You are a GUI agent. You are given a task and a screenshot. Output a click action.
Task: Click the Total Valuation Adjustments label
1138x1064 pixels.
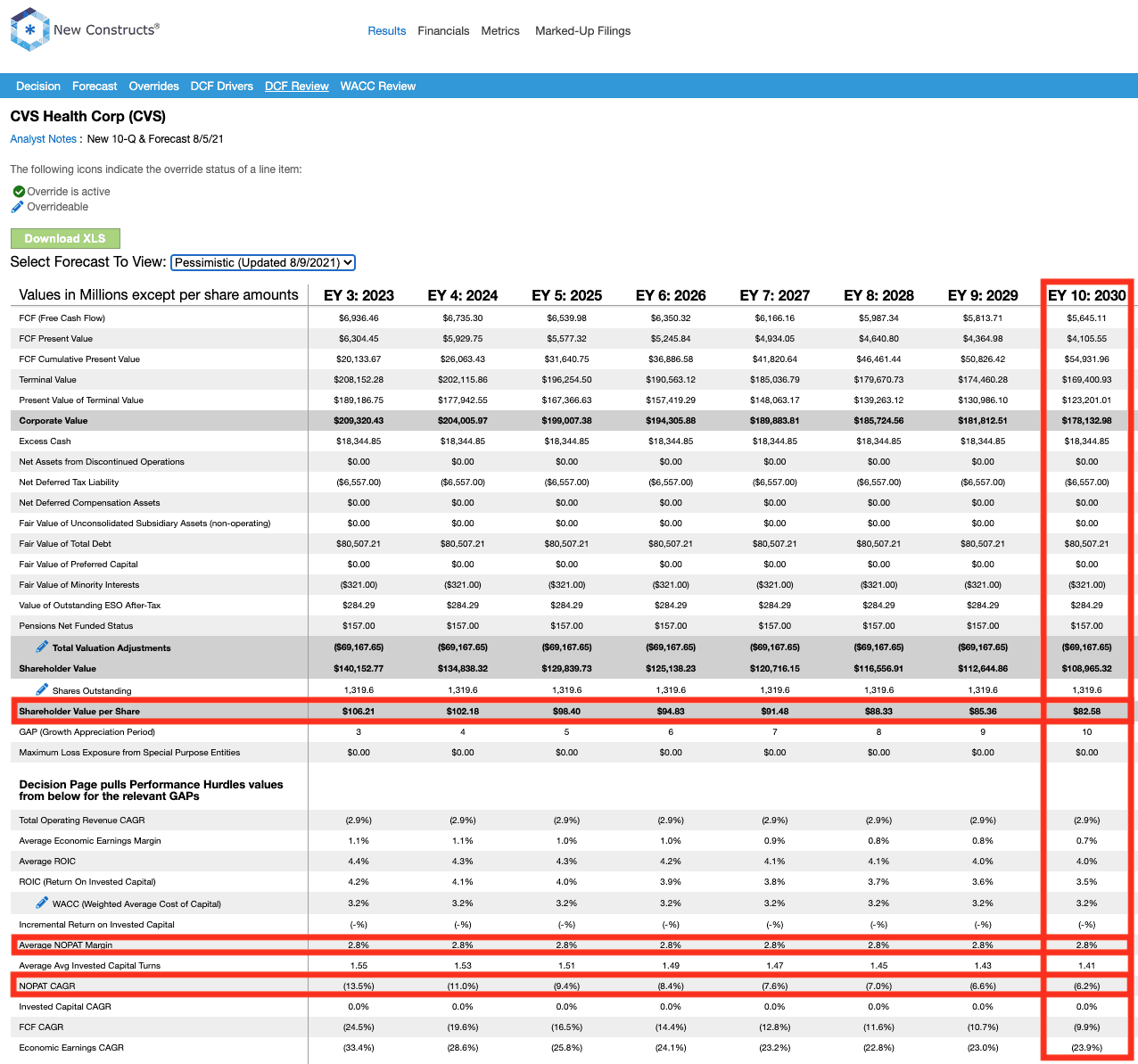(x=111, y=648)
